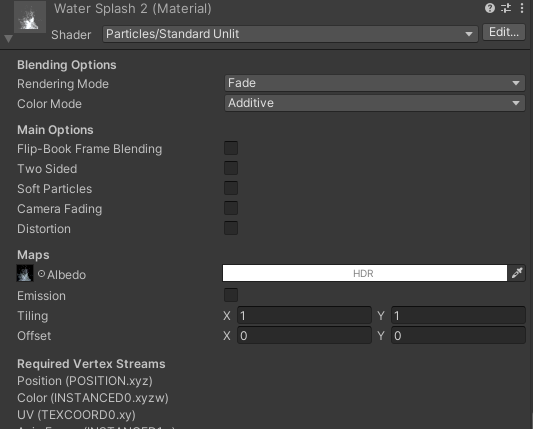The image size is (533, 429).
Task: Click the Blending Options section heading
Action: pos(67,65)
